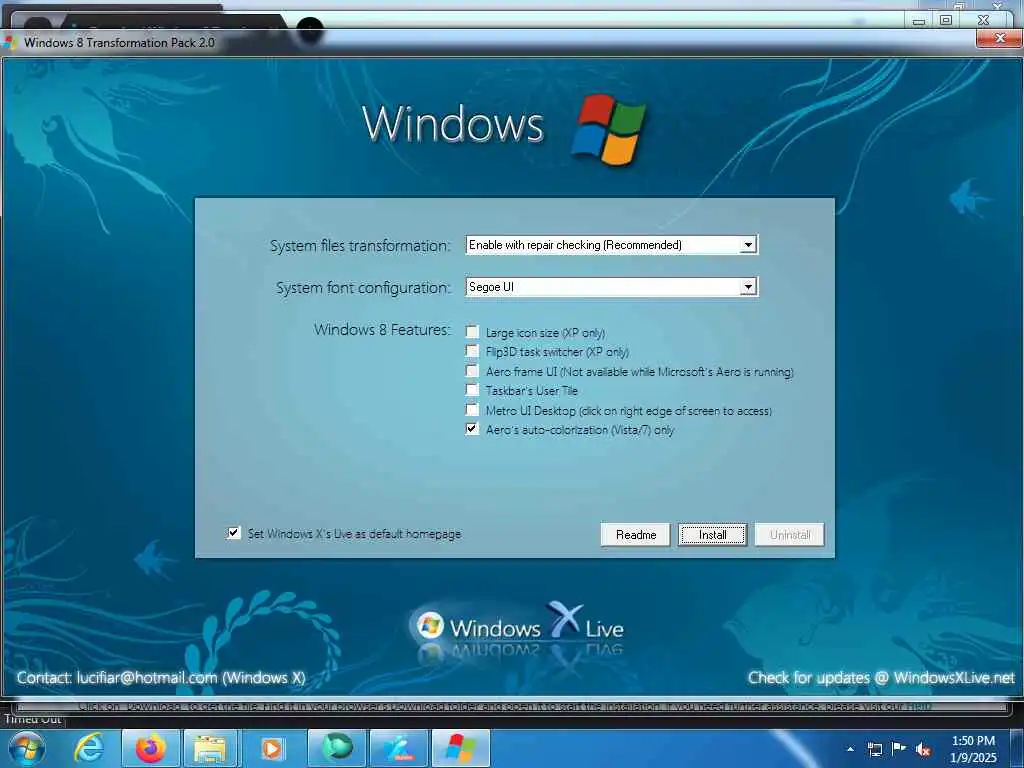Click the blue bird-like app icon in taskbar
The height and width of the screenshot is (768, 1024).
[x=399, y=749]
